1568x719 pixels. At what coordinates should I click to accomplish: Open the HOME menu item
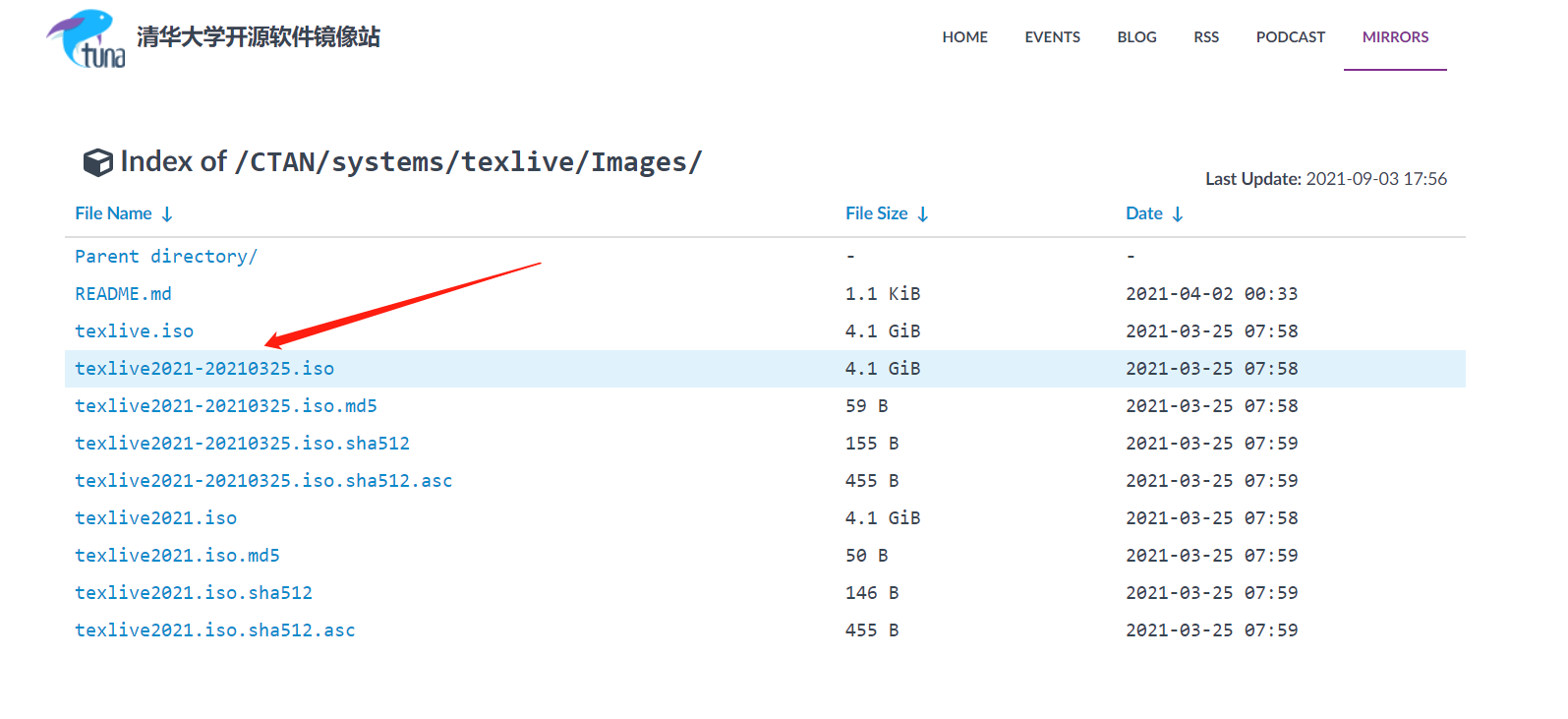tap(964, 37)
